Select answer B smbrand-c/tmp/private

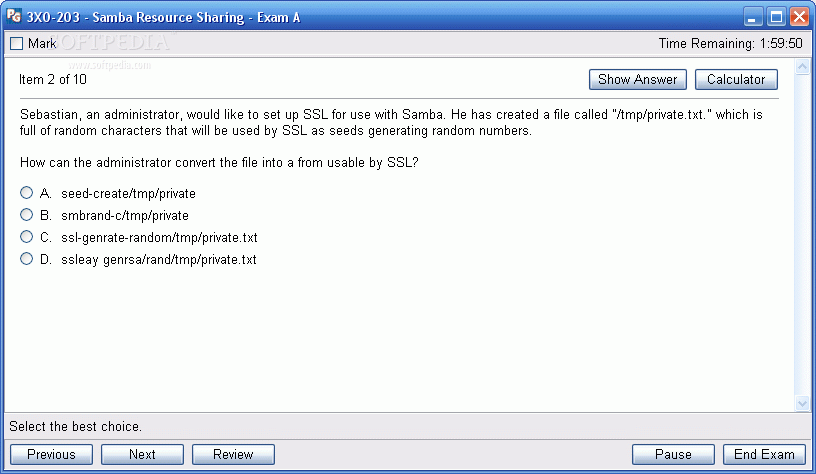point(27,215)
